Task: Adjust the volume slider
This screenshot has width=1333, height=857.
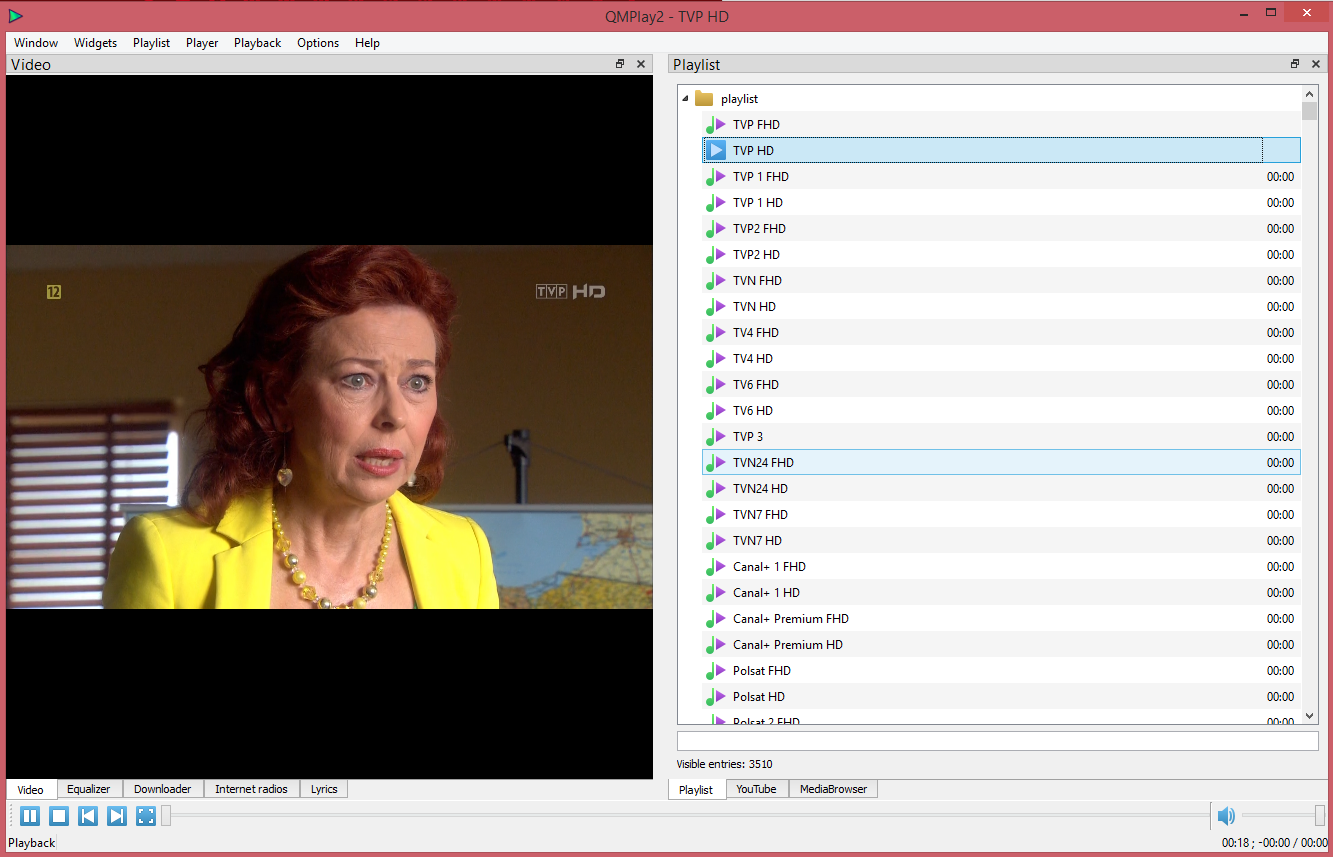Action: pyautogui.click(x=1284, y=816)
